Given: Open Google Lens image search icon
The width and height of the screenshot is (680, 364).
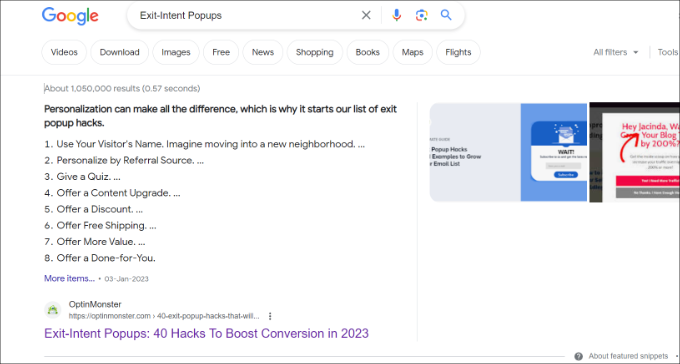Looking at the screenshot, I should click(421, 15).
